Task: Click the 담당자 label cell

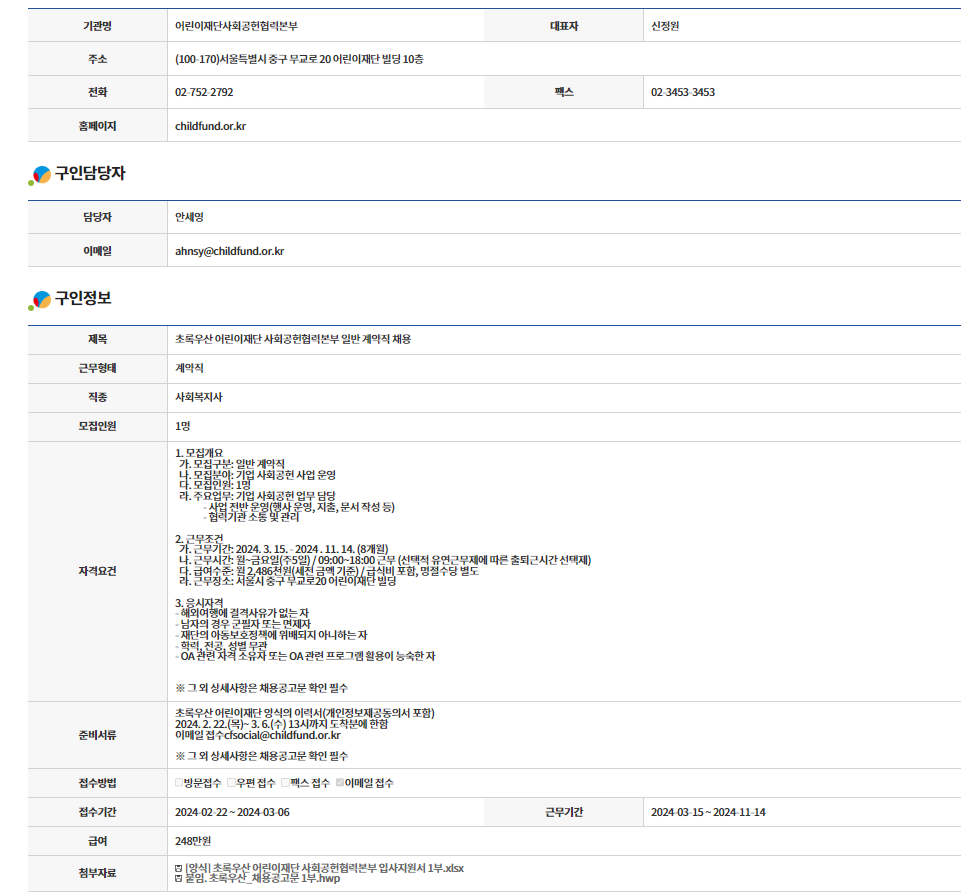Action: pos(98,217)
